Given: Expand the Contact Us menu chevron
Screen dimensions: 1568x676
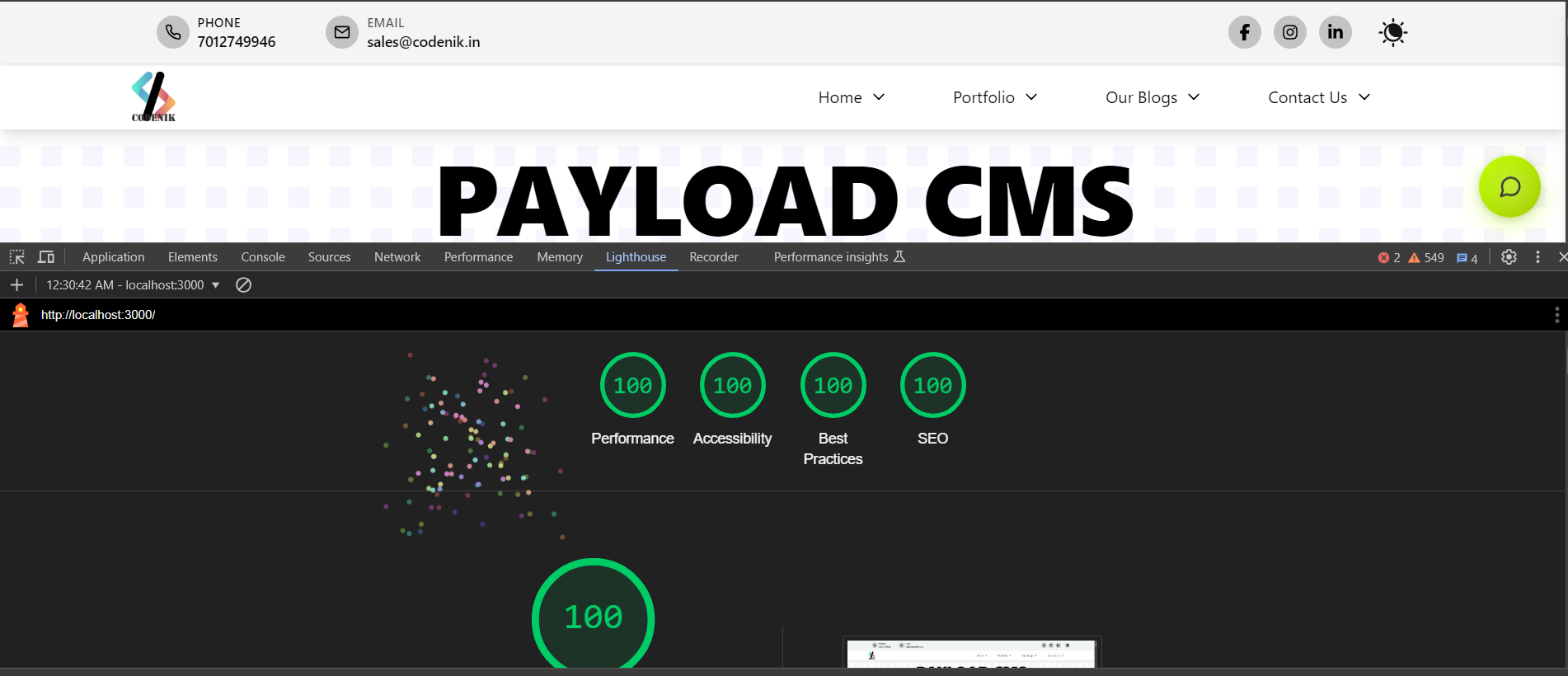Looking at the screenshot, I should pyautogui.click(x=1364, y=97).
